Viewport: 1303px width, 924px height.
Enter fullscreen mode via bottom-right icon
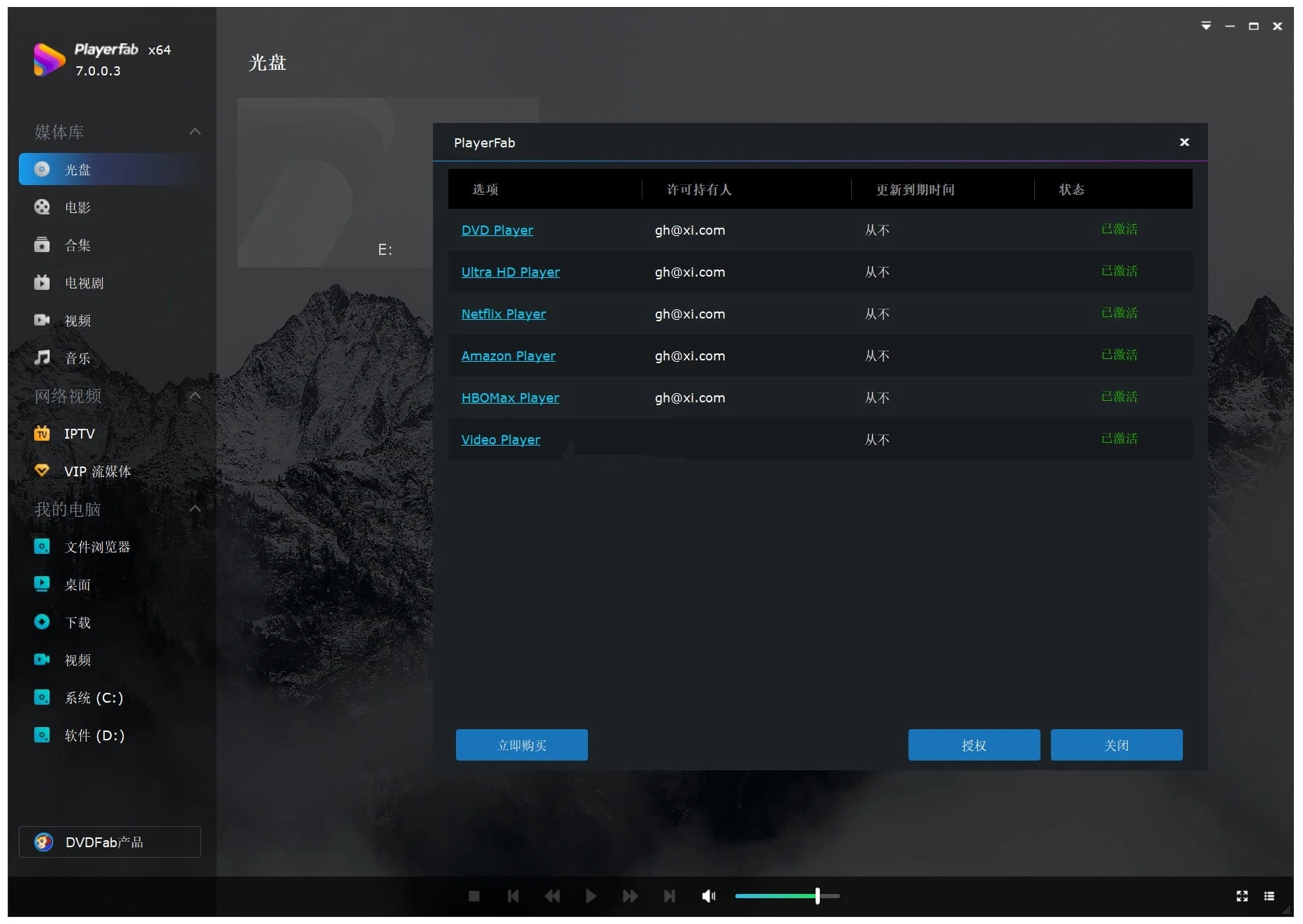(x=1241, y=895)
